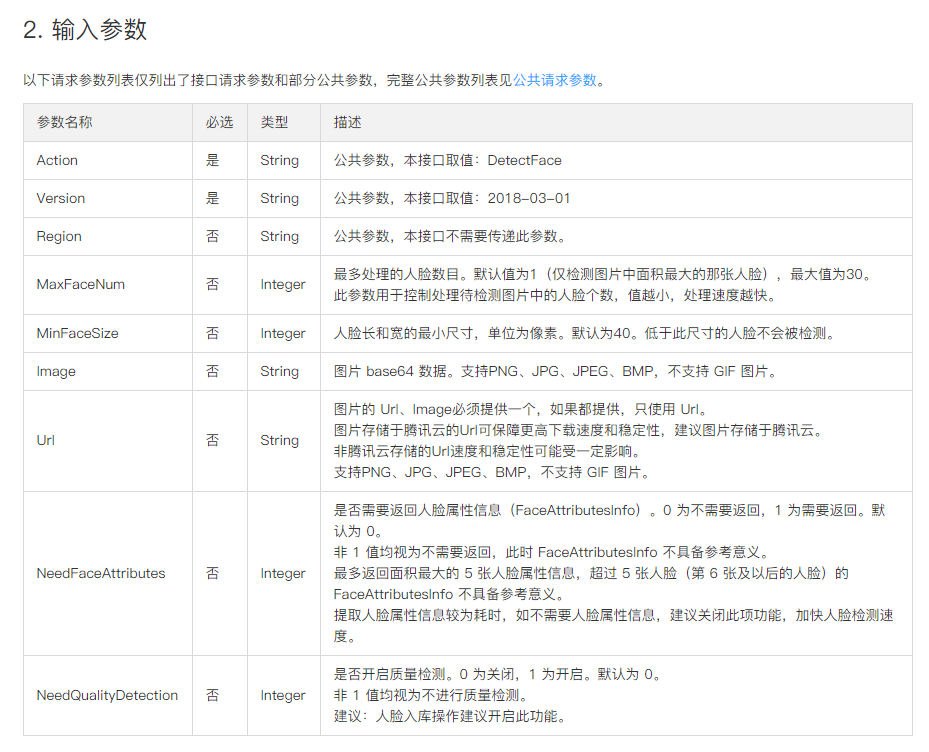This screenshot has width=929, height=752.
Task: Click the 必选 column header
Action: (x=219, y=122)
